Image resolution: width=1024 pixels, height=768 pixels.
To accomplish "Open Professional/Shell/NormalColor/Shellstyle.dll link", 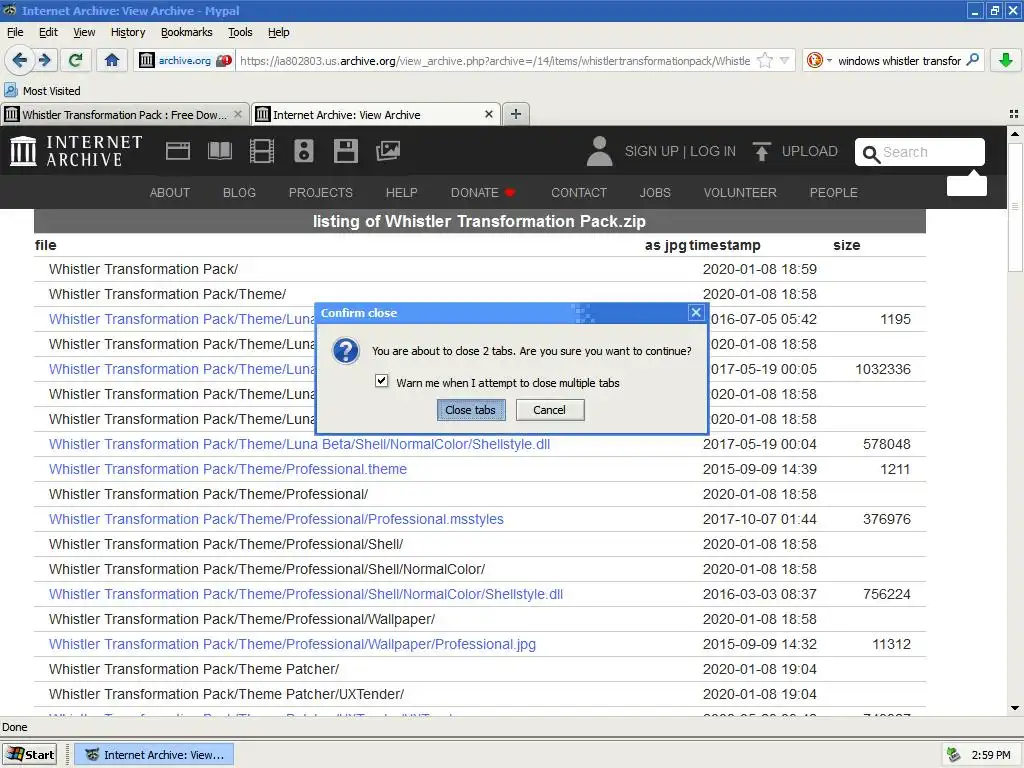I will (306, 594).
